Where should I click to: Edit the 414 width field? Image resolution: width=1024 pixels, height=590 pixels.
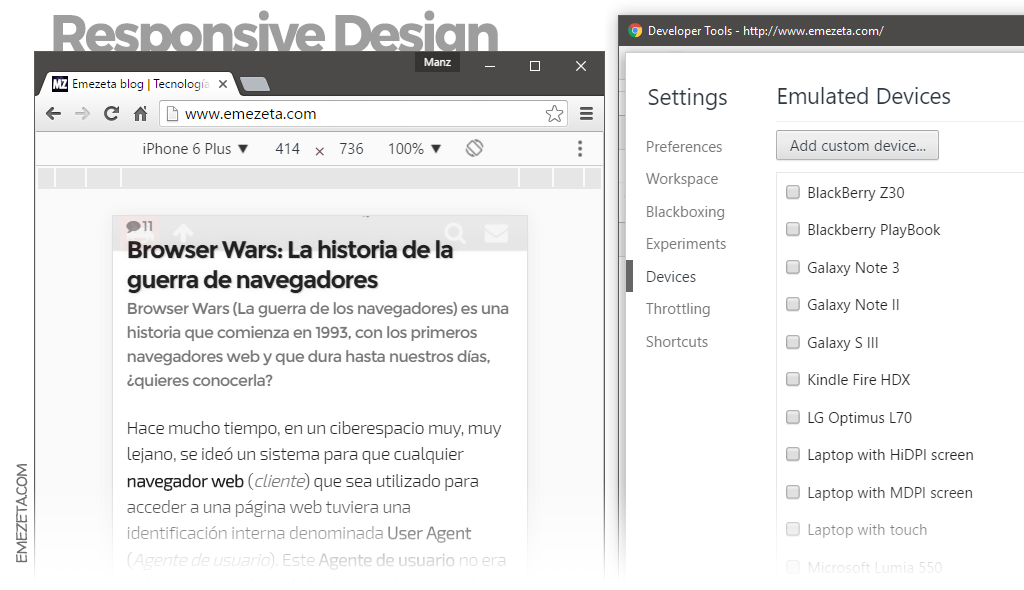[287, 148]
